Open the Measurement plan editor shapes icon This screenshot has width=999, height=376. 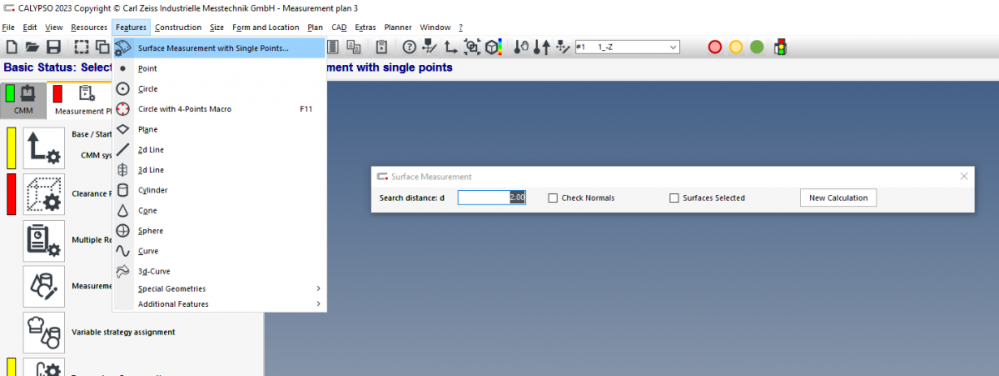click(44, 287)
